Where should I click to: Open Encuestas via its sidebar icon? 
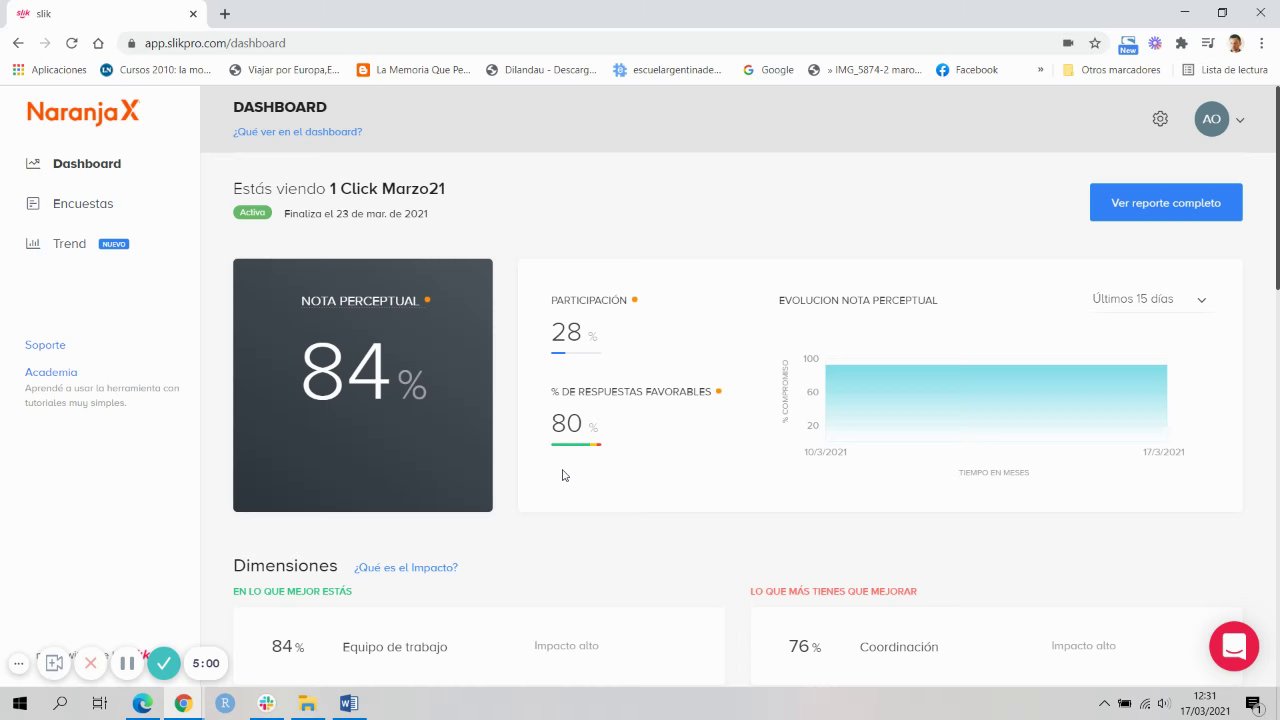tap(33, 203)
